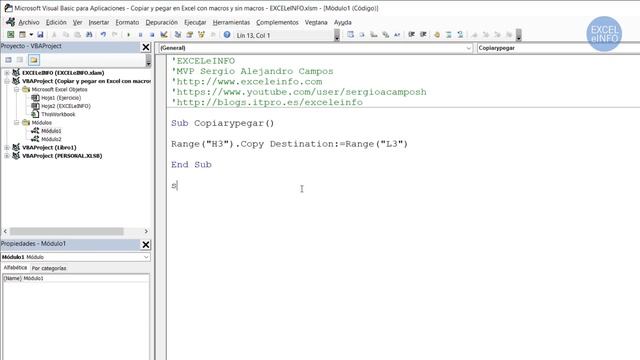Click the View Object icon in Project panel
Image resolution: width=640 pixels, height=360 pixels.
pos(20,60)
